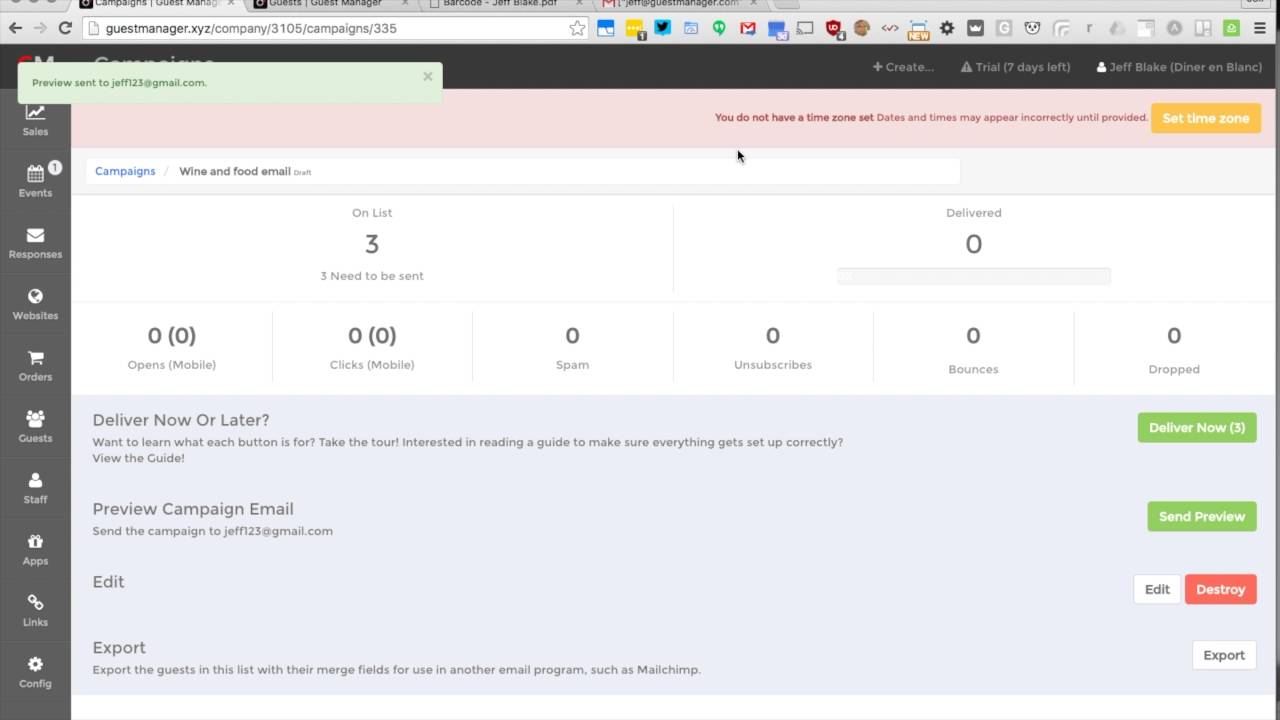Switch to Guests | Guest Manager tab
The height and width of the screenshot is (720, 1280).
[x=330, y=5]
